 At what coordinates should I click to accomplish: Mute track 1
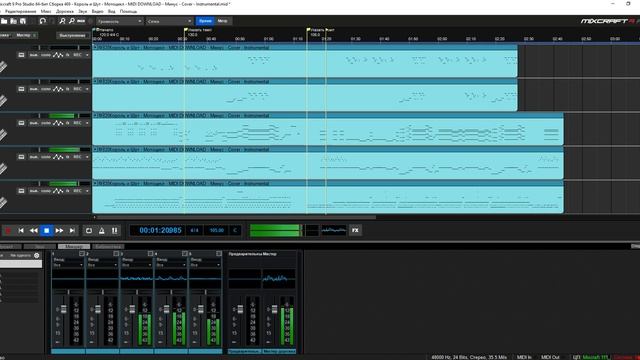(x=33, y=55)
